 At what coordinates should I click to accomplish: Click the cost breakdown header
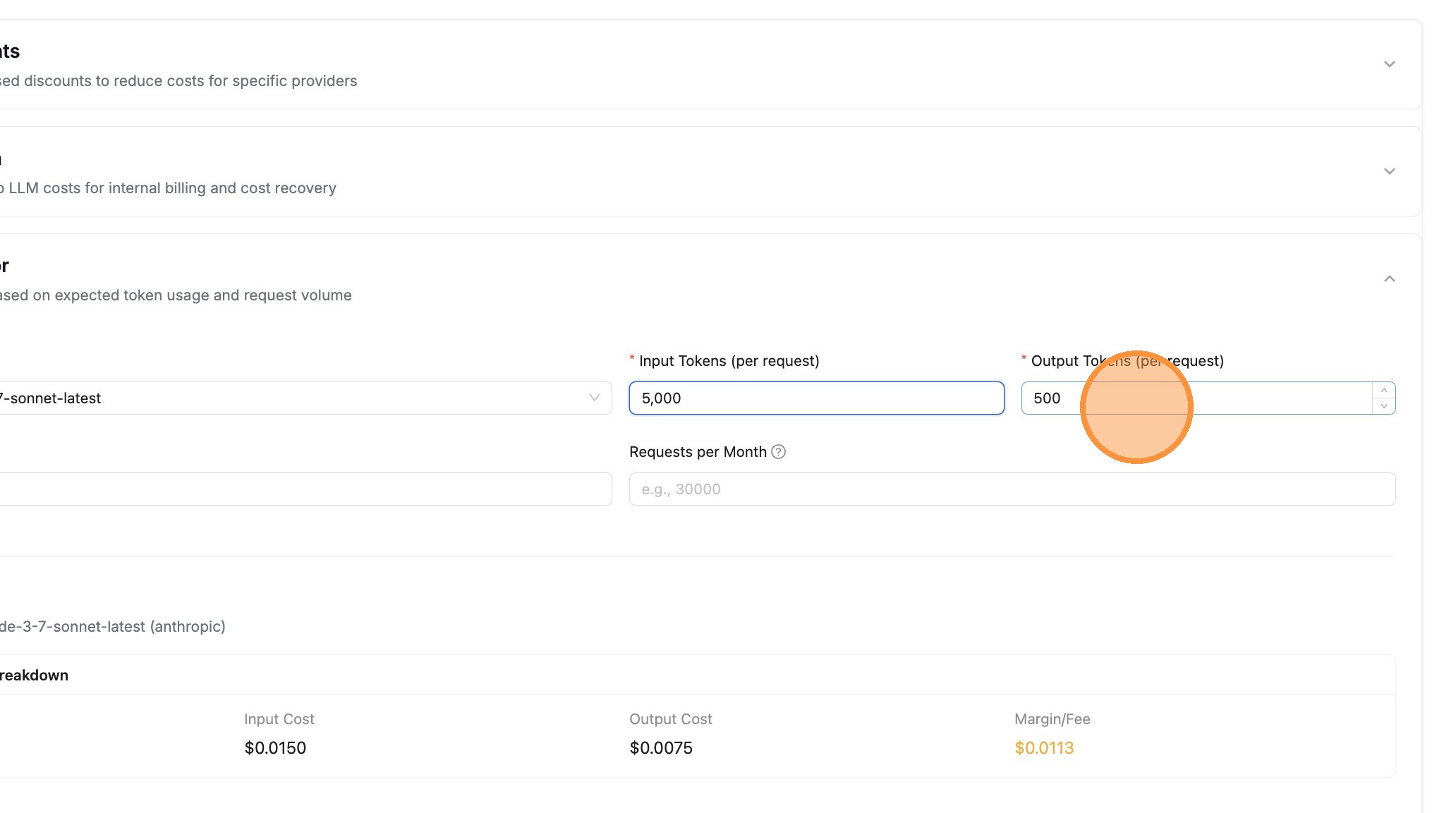[x=34, y=675]
